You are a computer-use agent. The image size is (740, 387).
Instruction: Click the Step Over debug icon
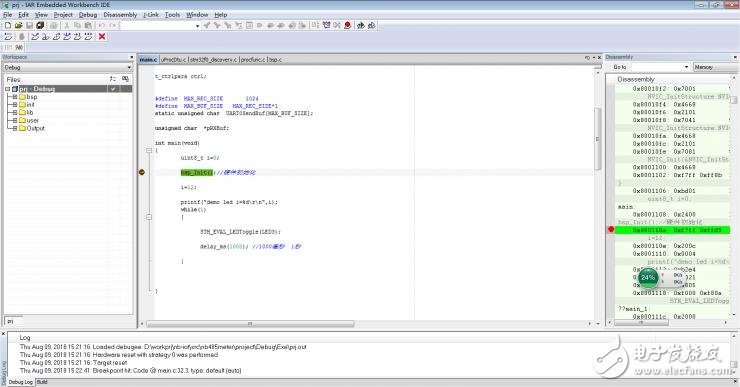(x=35, y=36)
